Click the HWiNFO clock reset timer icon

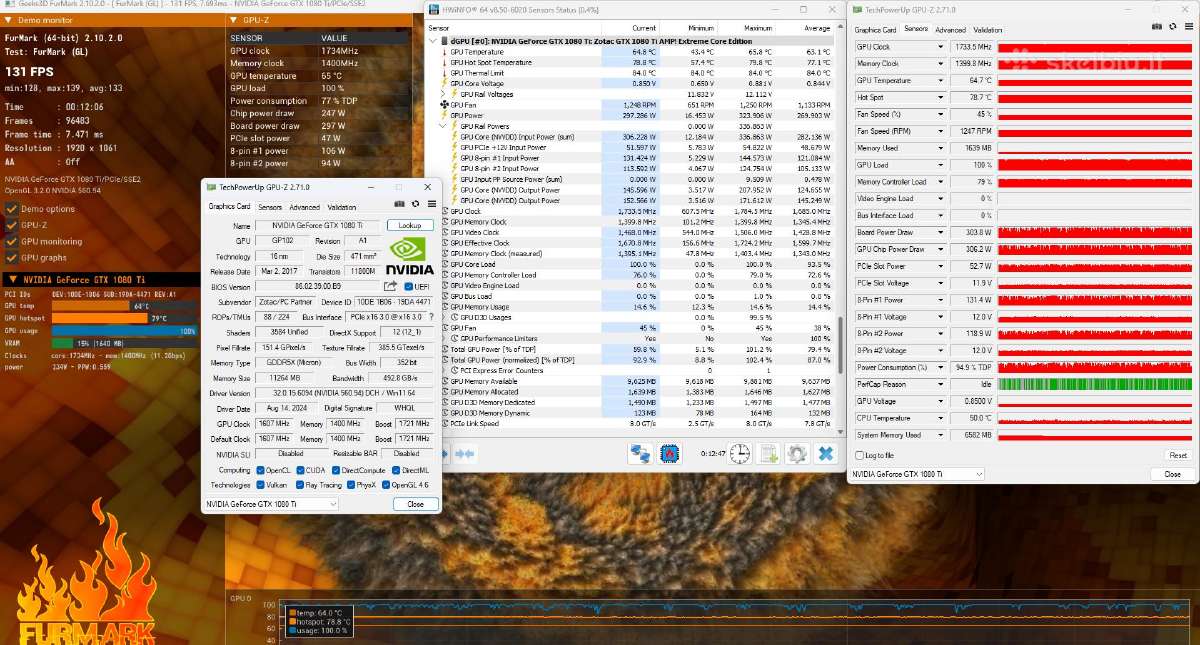[739, 454]
